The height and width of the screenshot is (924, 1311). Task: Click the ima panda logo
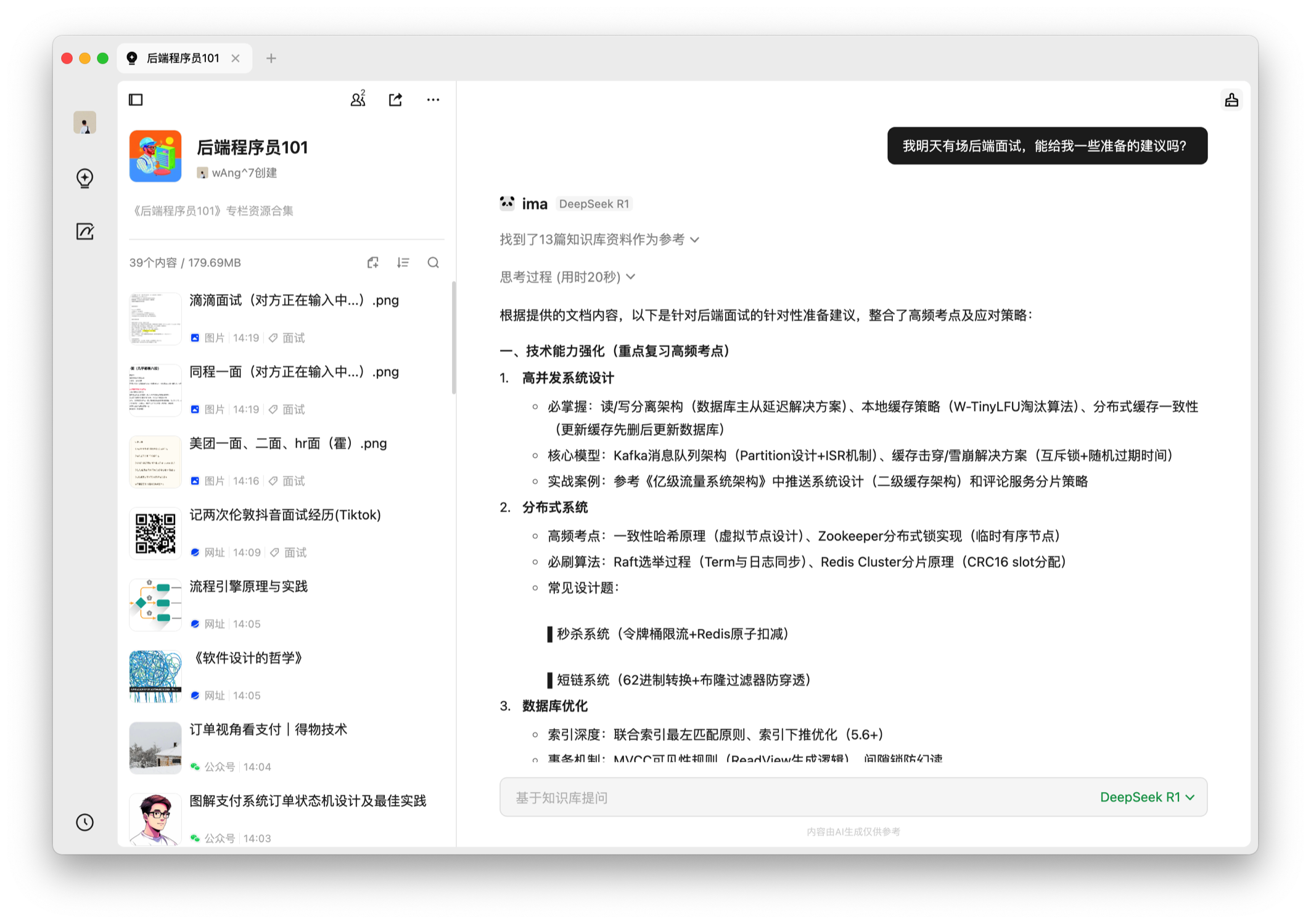[x=507, y=203]
